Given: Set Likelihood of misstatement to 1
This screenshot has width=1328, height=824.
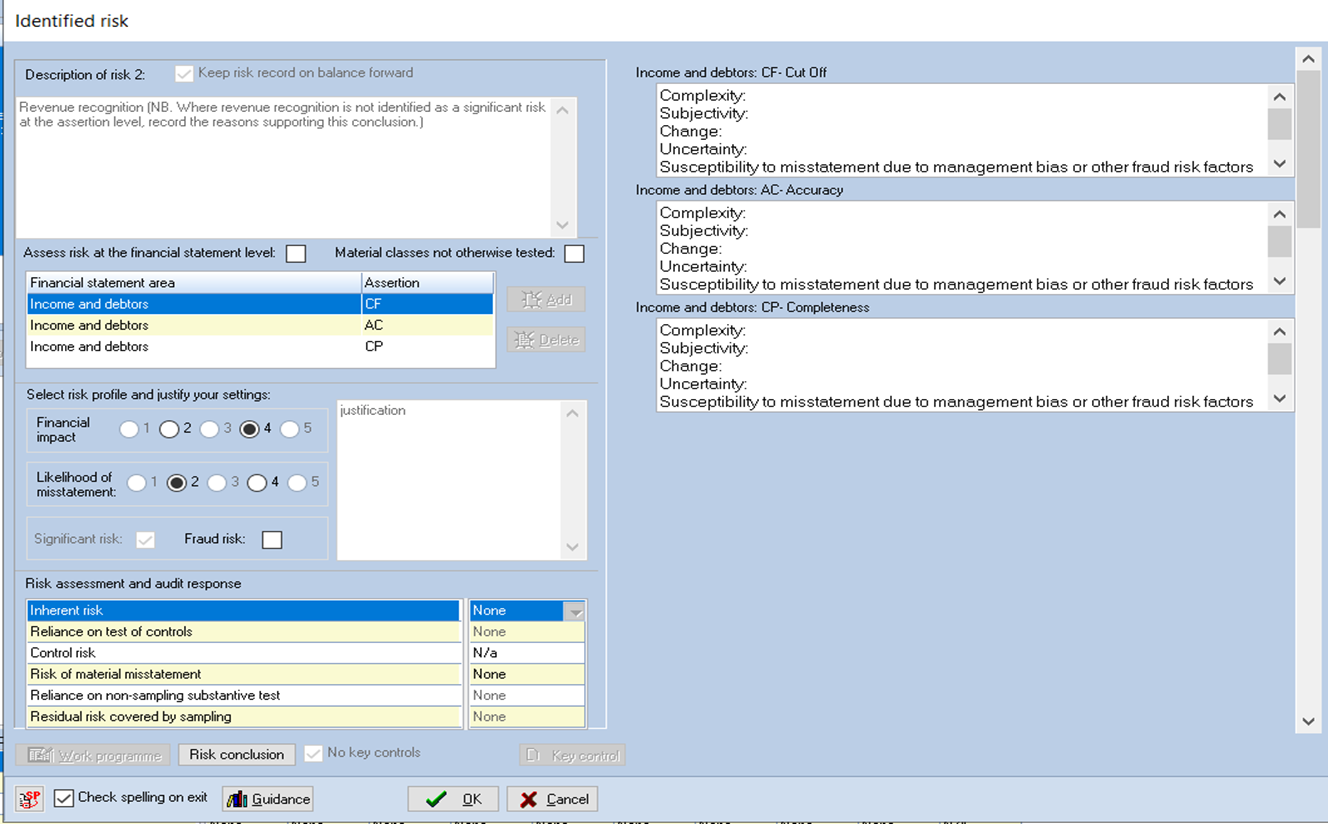Looking at the screenshot, I should pyautogui.click(x=137, y=483).
